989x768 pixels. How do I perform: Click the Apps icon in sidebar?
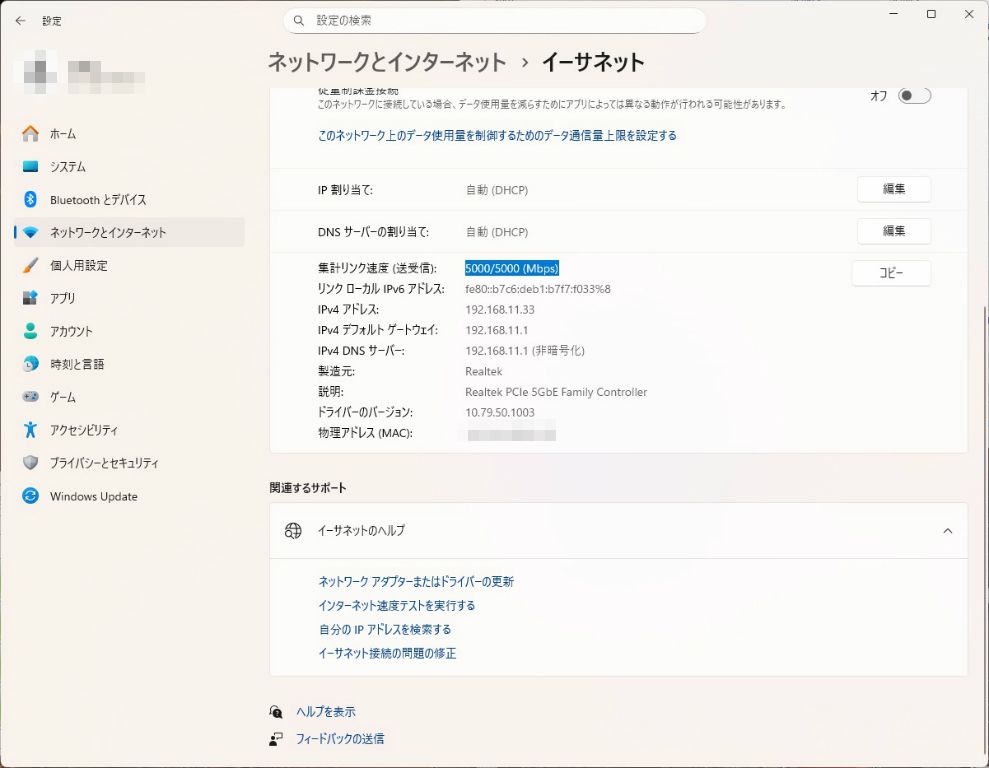click(30, 299)
